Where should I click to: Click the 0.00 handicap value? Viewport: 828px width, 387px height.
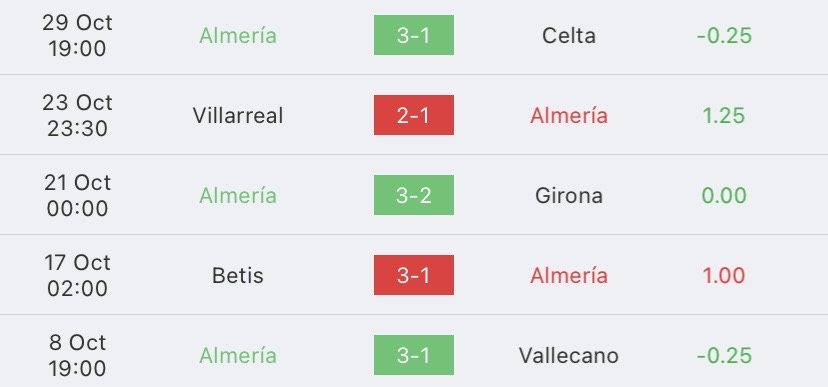coord(724,195)
